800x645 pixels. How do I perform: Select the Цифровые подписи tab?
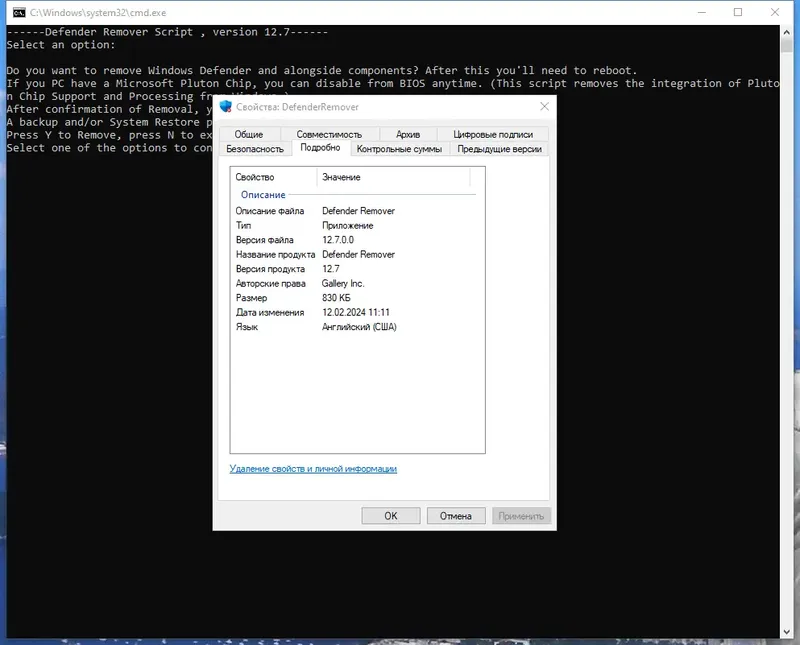493,134
